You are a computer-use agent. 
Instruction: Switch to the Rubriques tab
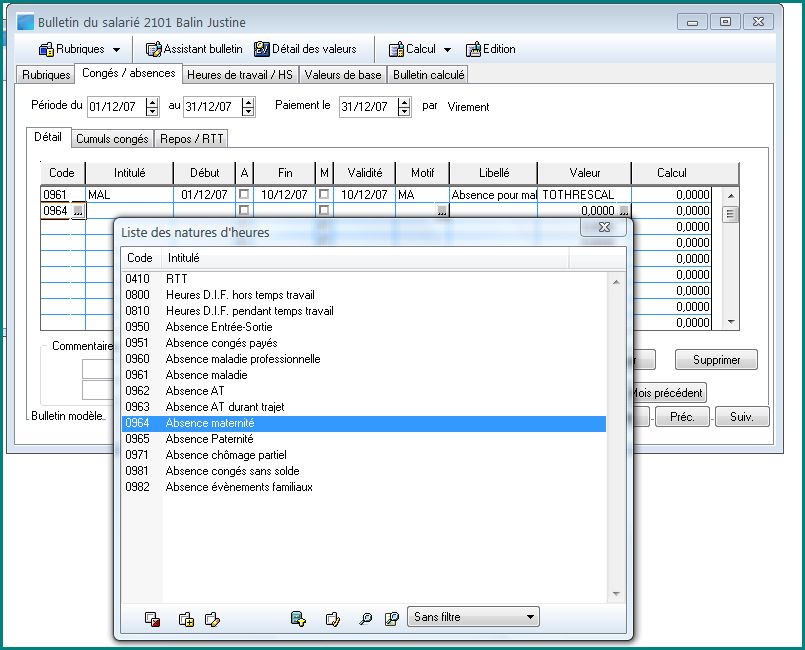[46, 75]
